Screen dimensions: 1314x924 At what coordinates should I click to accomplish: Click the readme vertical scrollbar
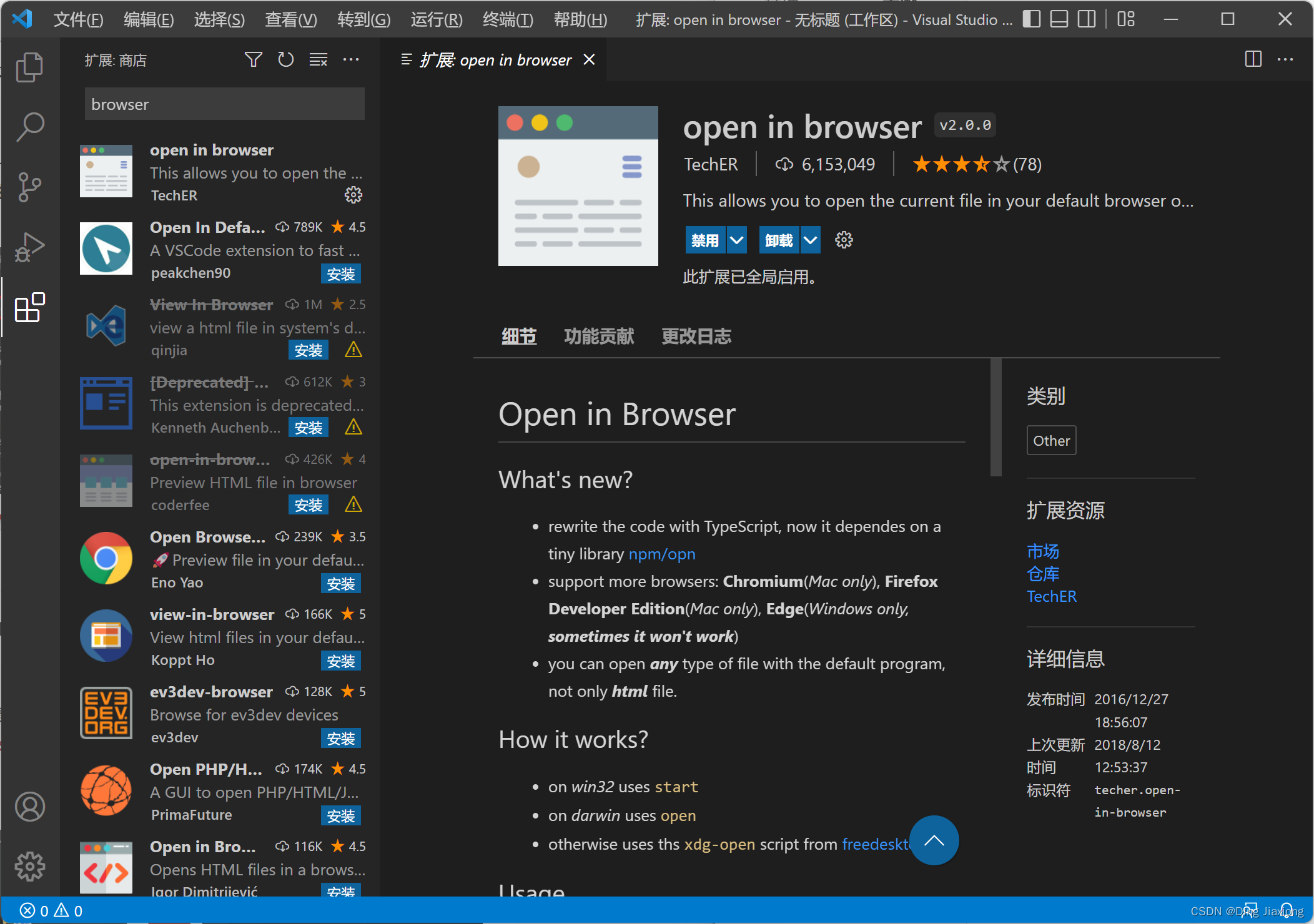996,417
